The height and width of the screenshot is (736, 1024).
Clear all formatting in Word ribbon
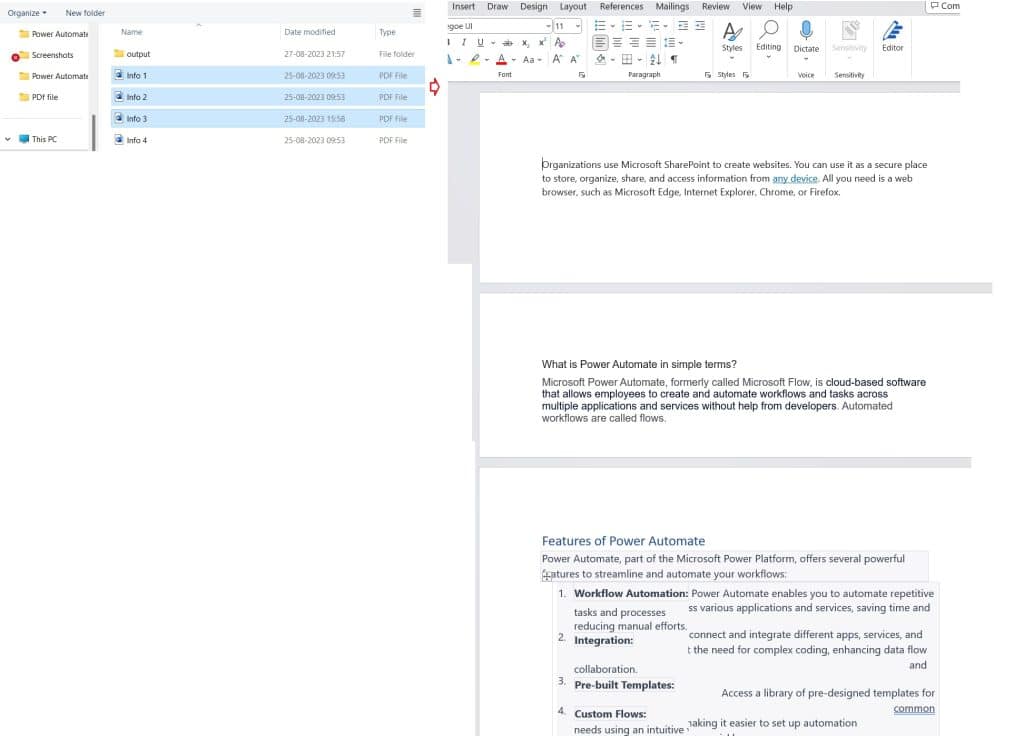560,42
